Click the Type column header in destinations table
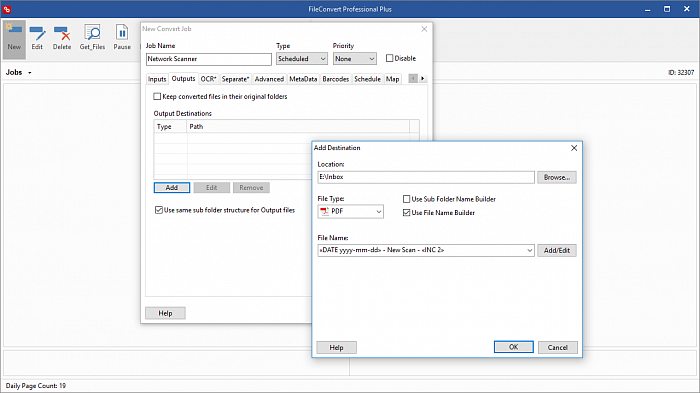The image size is (700, 393). [171, 127]
